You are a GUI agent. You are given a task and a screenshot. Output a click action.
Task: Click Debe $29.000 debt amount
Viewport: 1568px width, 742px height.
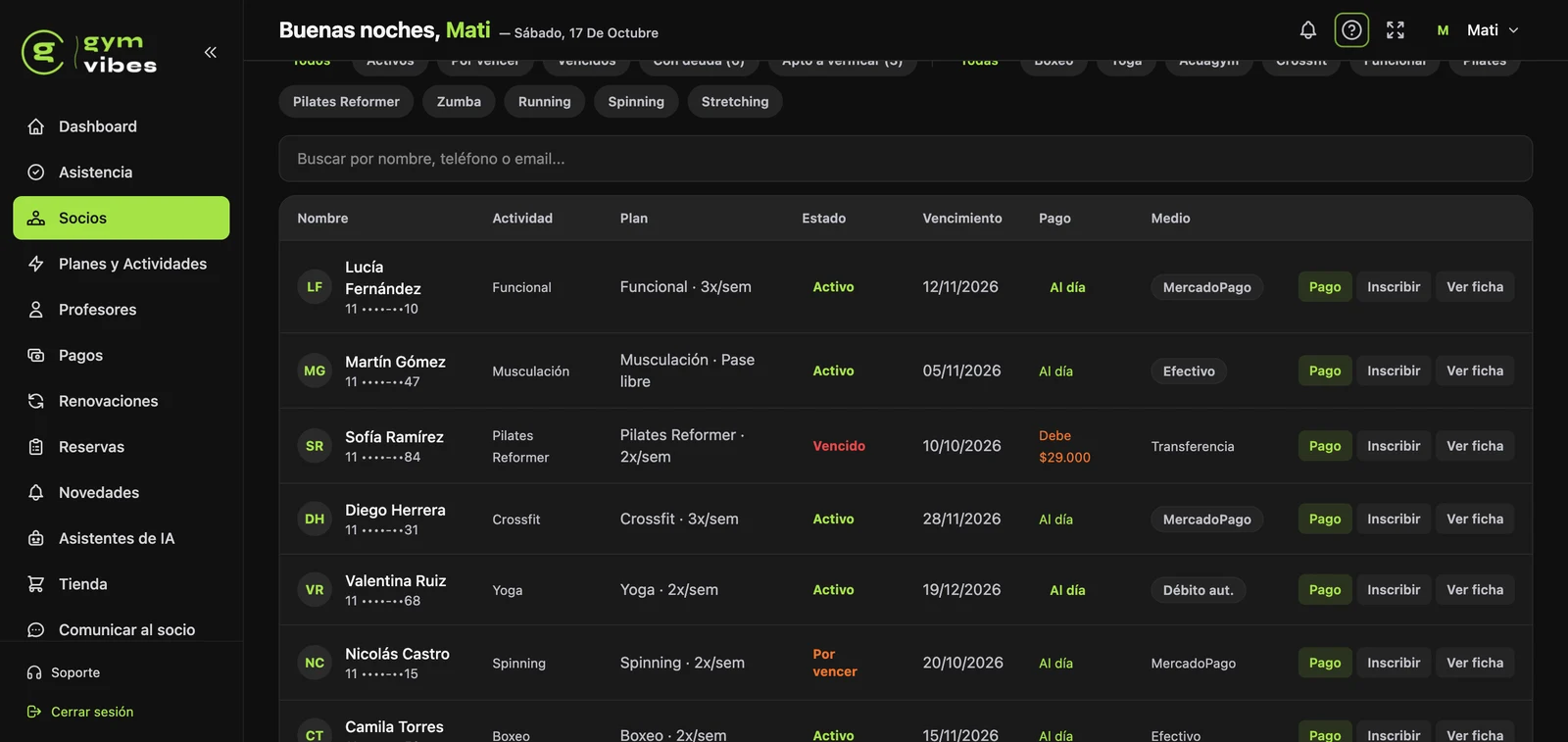coord(1065,446)
